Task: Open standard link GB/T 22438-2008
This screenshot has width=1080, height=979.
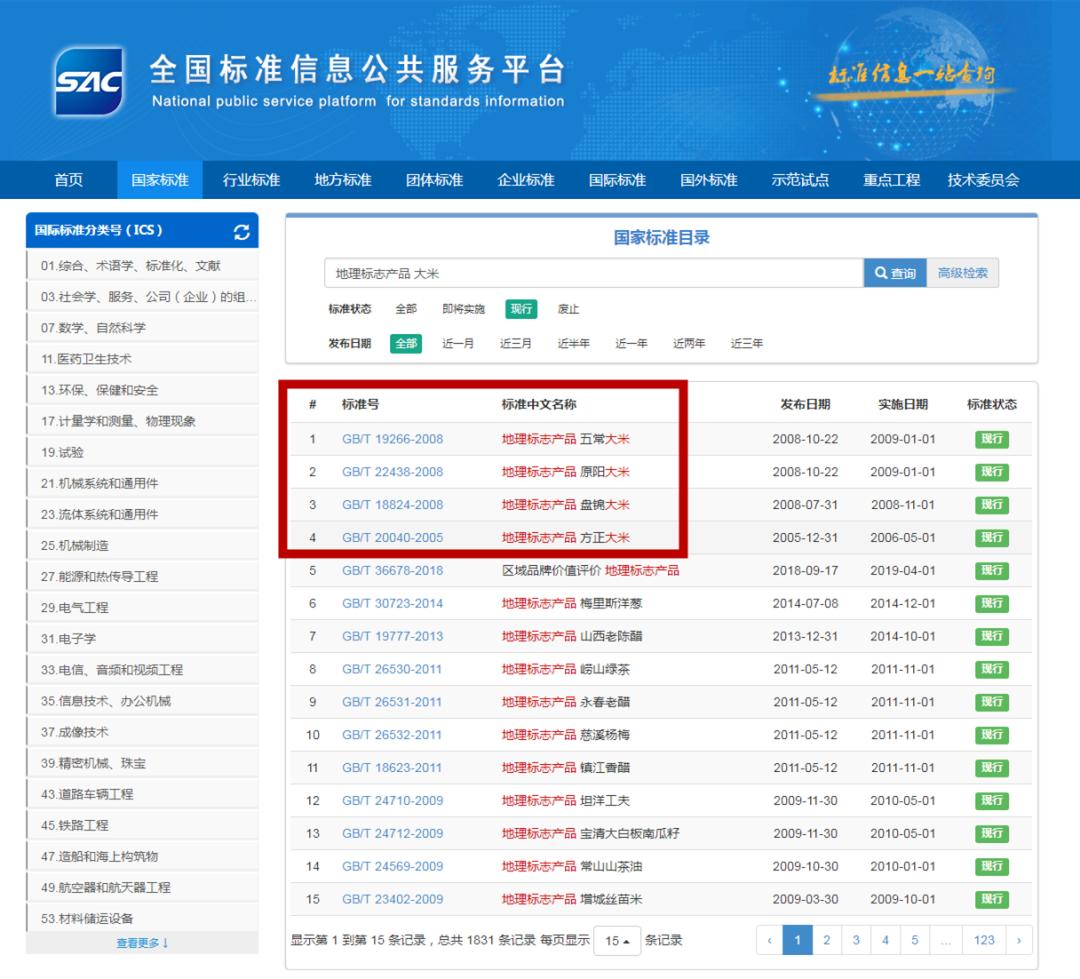Action: point(392,472)
